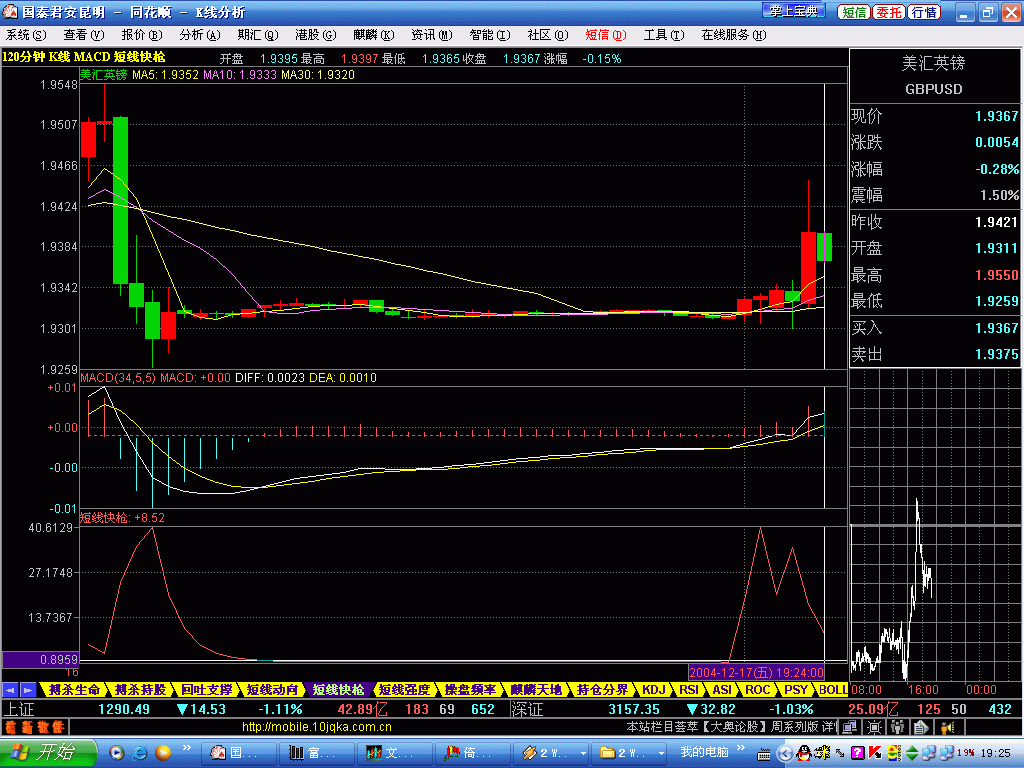Select the BOLL indicator tab
The height and width of the screenshot is (768, 1024).
tap(832, 689)
